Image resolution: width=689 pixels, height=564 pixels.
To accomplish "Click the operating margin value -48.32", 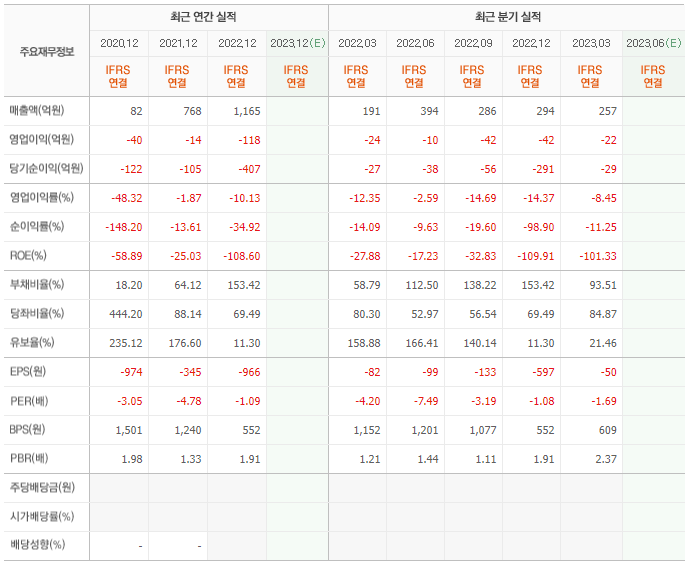I will click(127, 198).
